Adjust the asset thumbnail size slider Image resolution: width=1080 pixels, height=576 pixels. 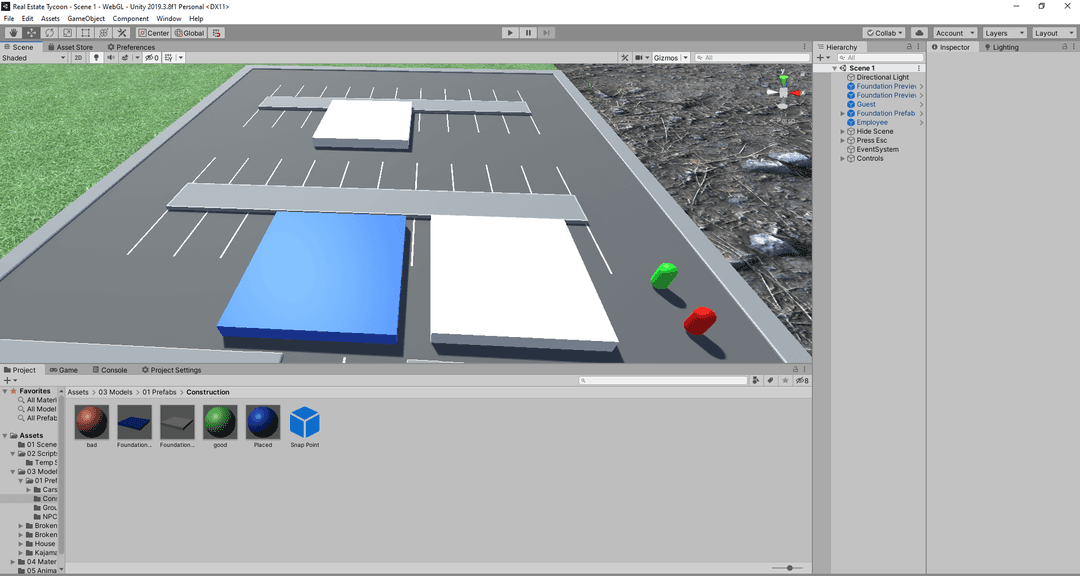click(x=790, y=568)
